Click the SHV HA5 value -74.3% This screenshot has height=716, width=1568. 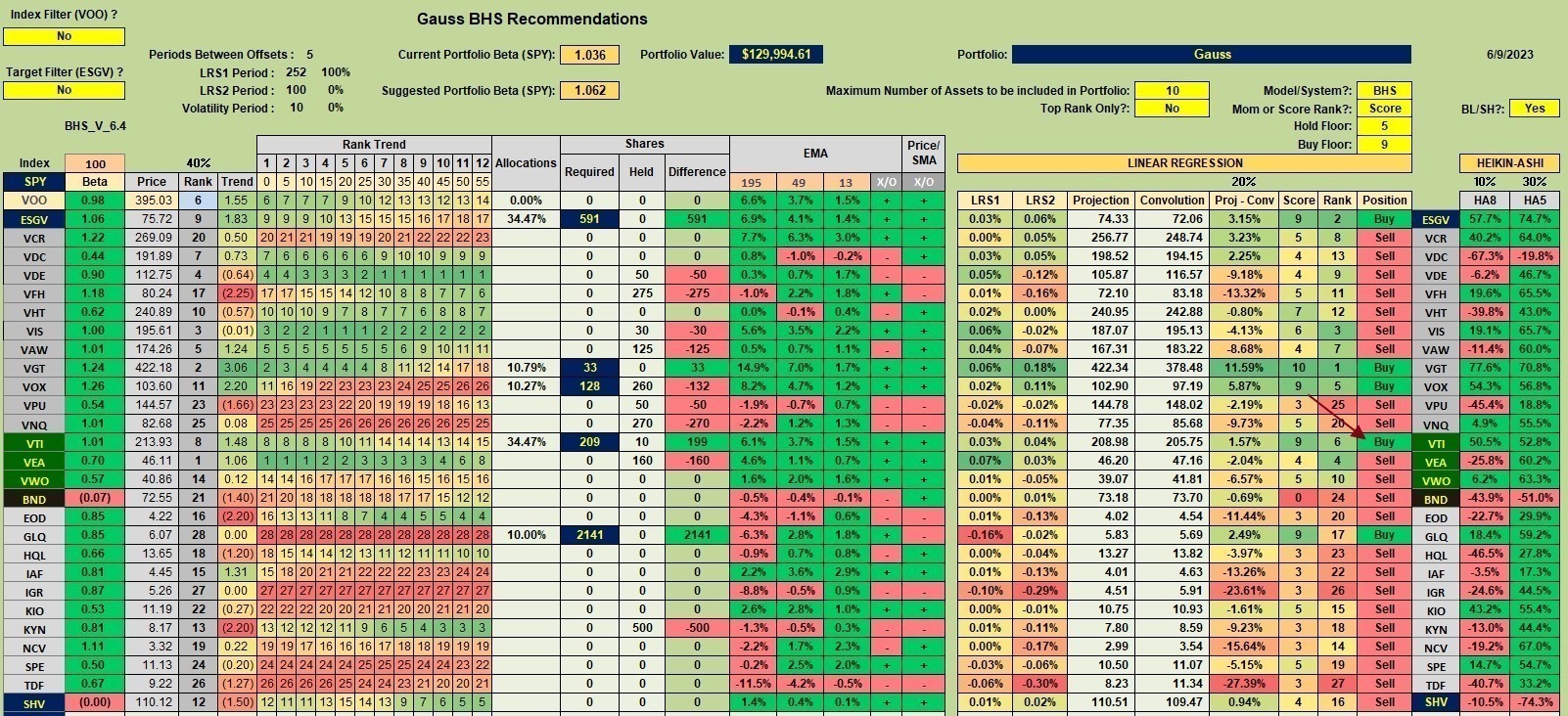[x=1535, y=702]
